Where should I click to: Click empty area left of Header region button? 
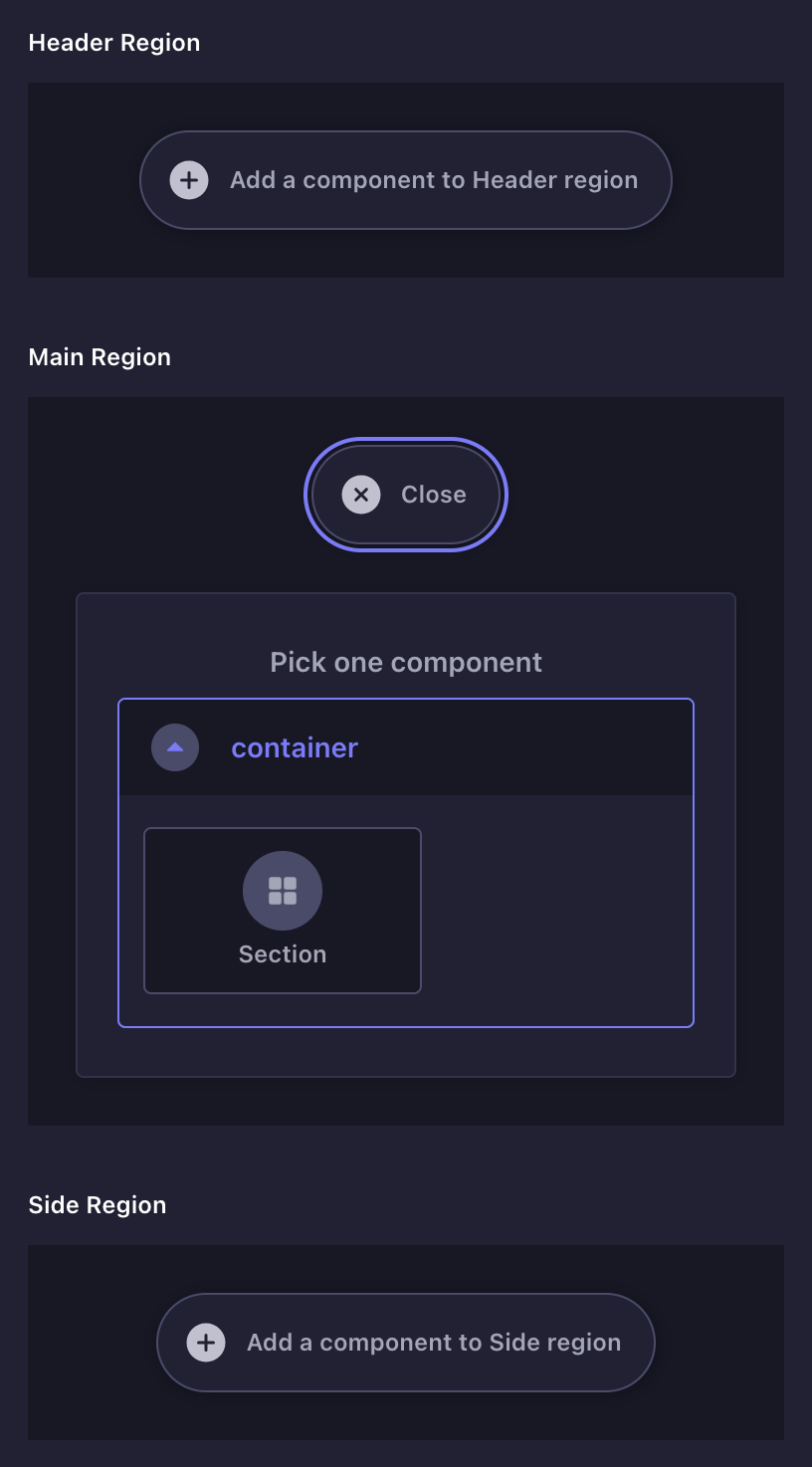coord(84,180)
